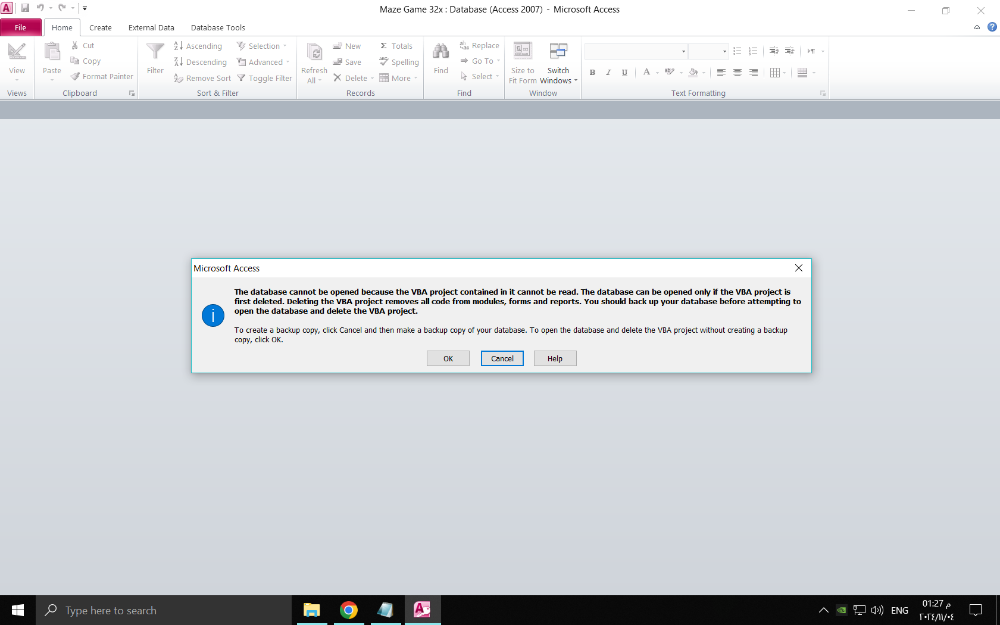Toggle Italic text formatting
The width and height of the screenshot is (1000, 625).
608,72
